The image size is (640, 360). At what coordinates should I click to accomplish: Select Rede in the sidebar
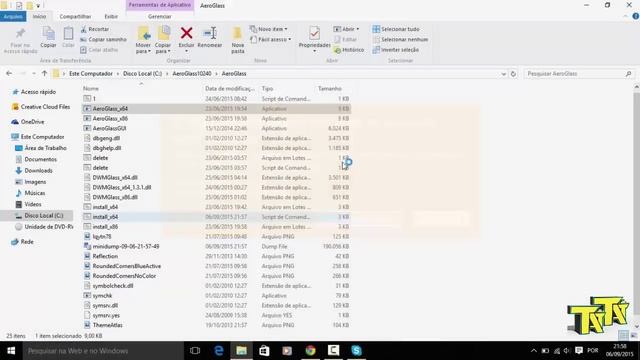(27, 242)
